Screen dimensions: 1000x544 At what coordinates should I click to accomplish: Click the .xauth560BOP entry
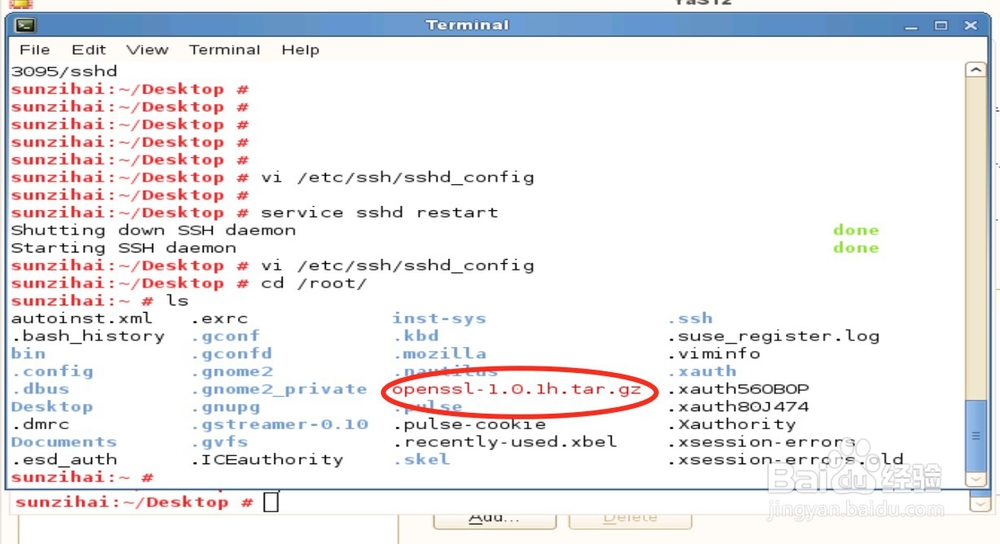pos(738,389)
